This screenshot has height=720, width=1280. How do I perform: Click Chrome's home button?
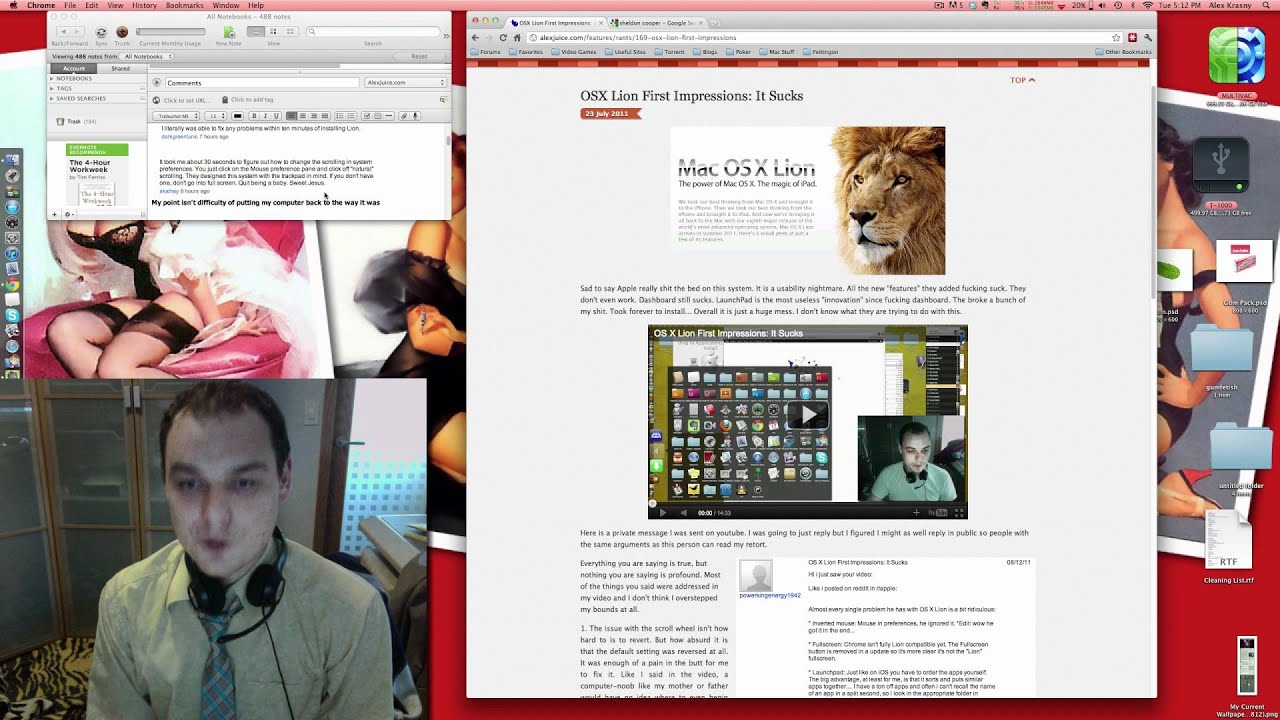pos(517,37)
